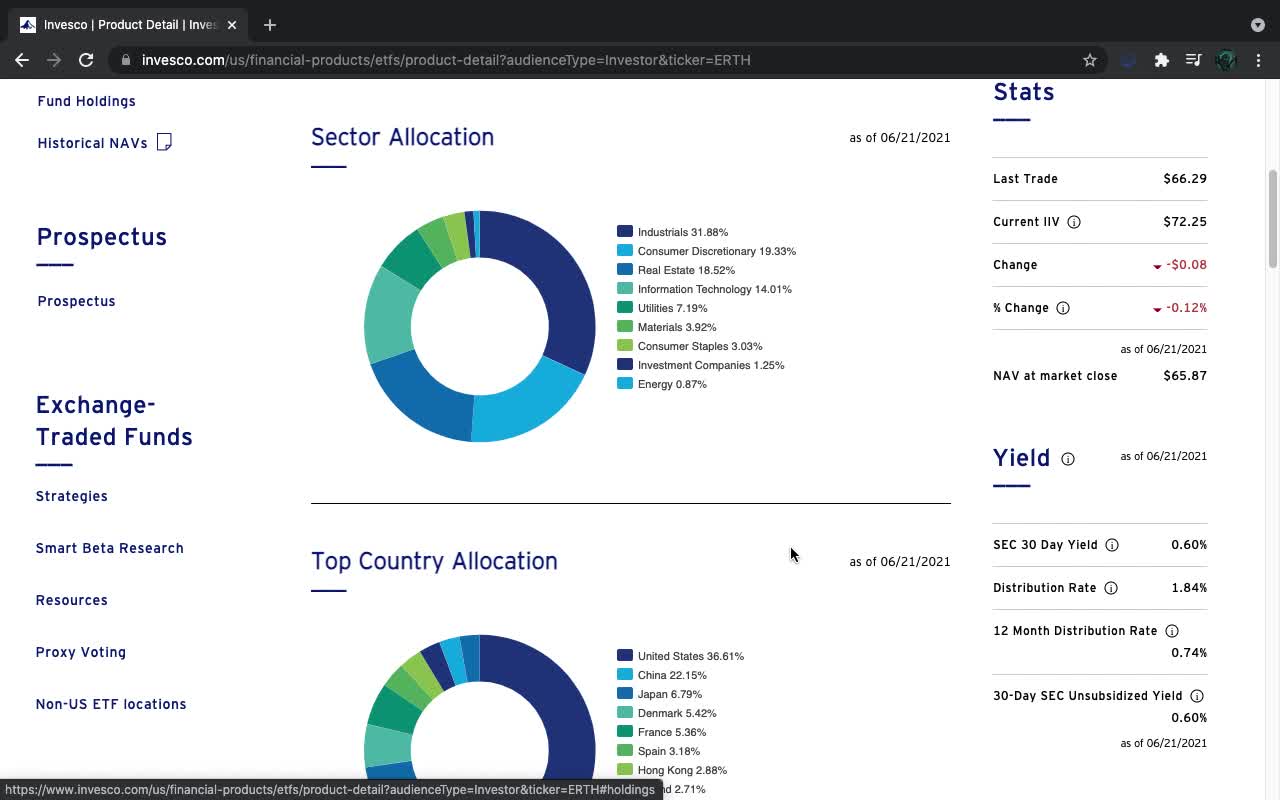Click the lock icon in address bar
This screenshot has width=1280, height=800.
pos(126,60)
